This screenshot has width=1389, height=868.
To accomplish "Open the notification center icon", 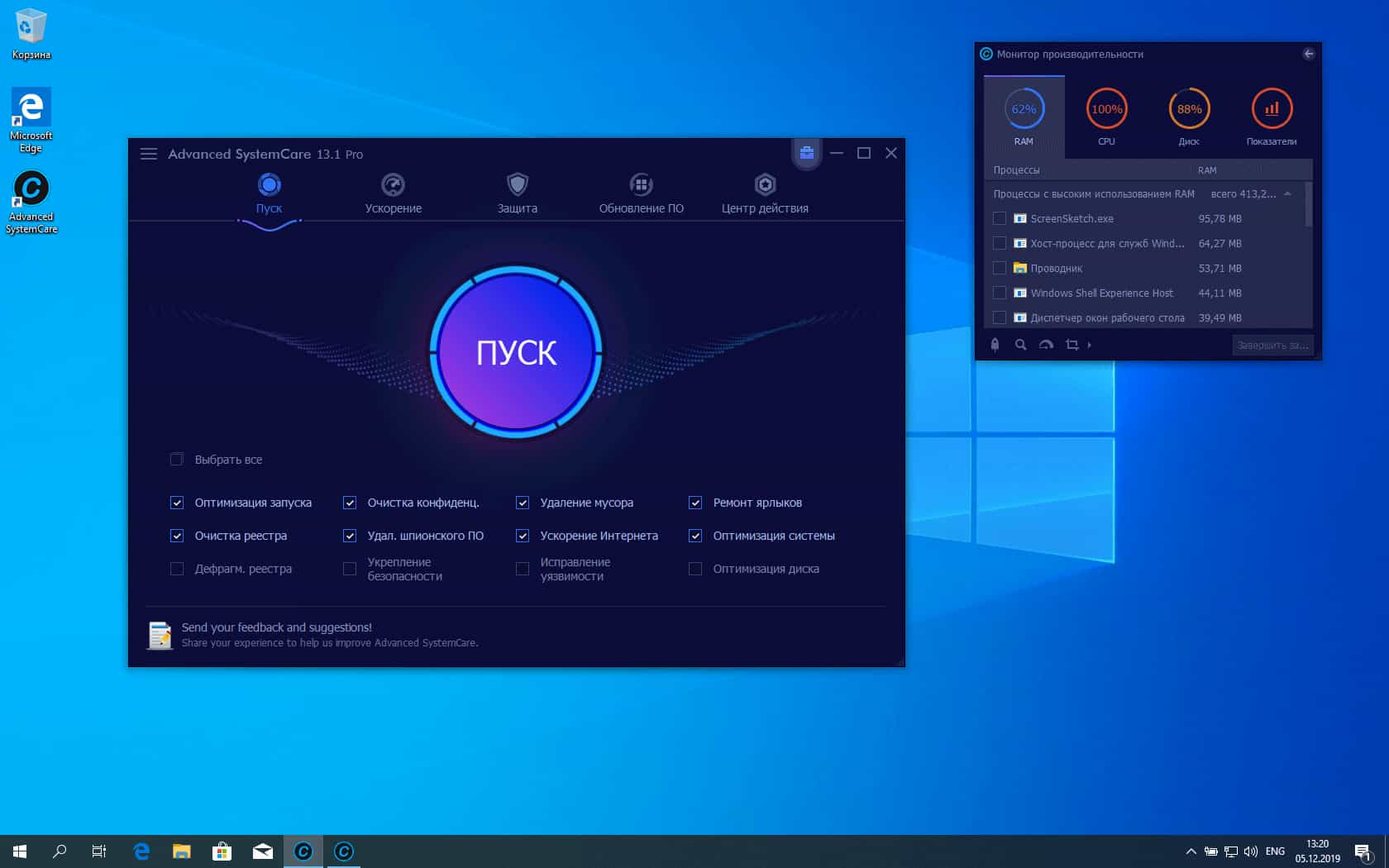I will (x=1363, y=851).
